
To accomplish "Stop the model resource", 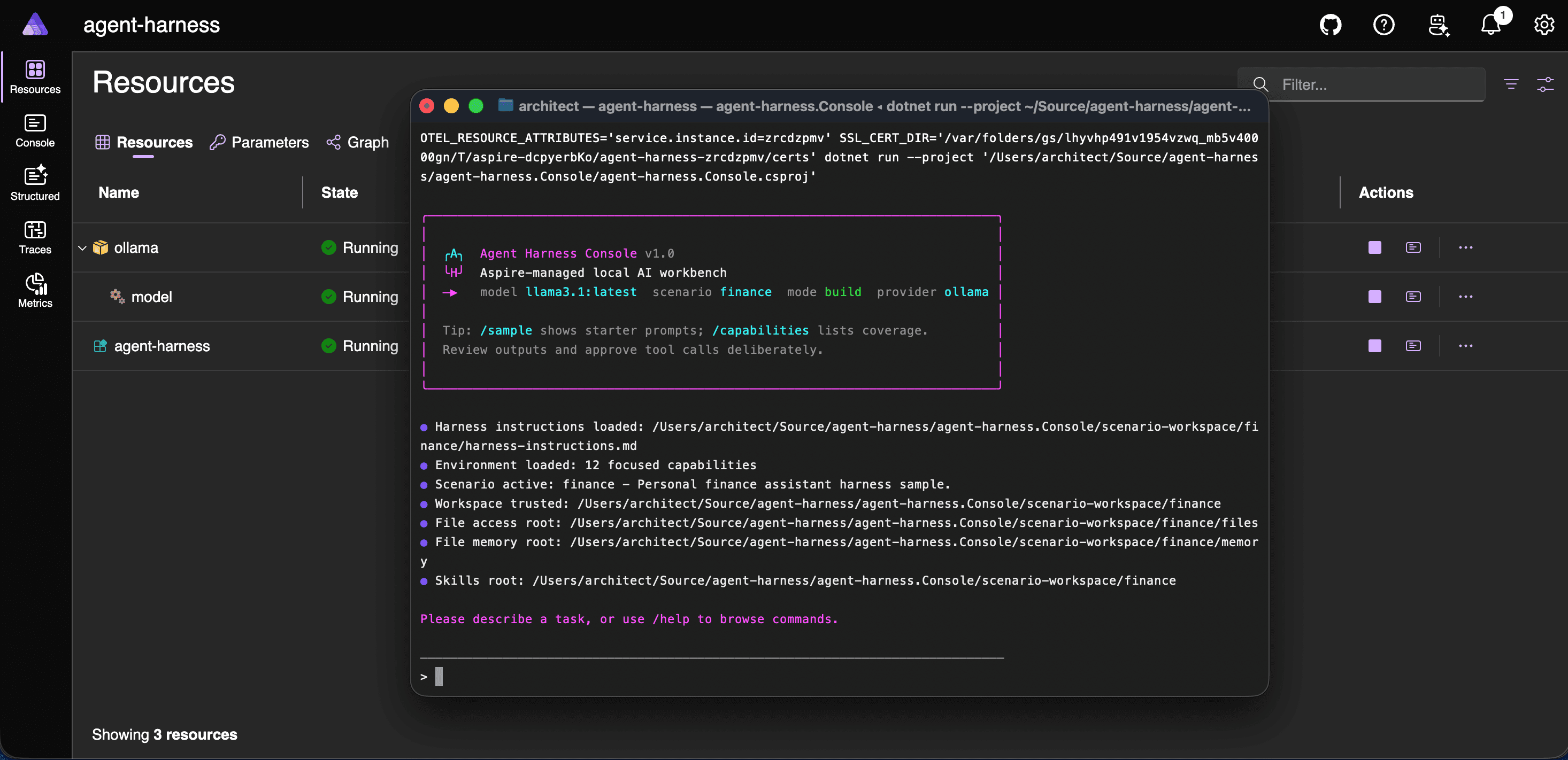I will (x=1374, y=297).
